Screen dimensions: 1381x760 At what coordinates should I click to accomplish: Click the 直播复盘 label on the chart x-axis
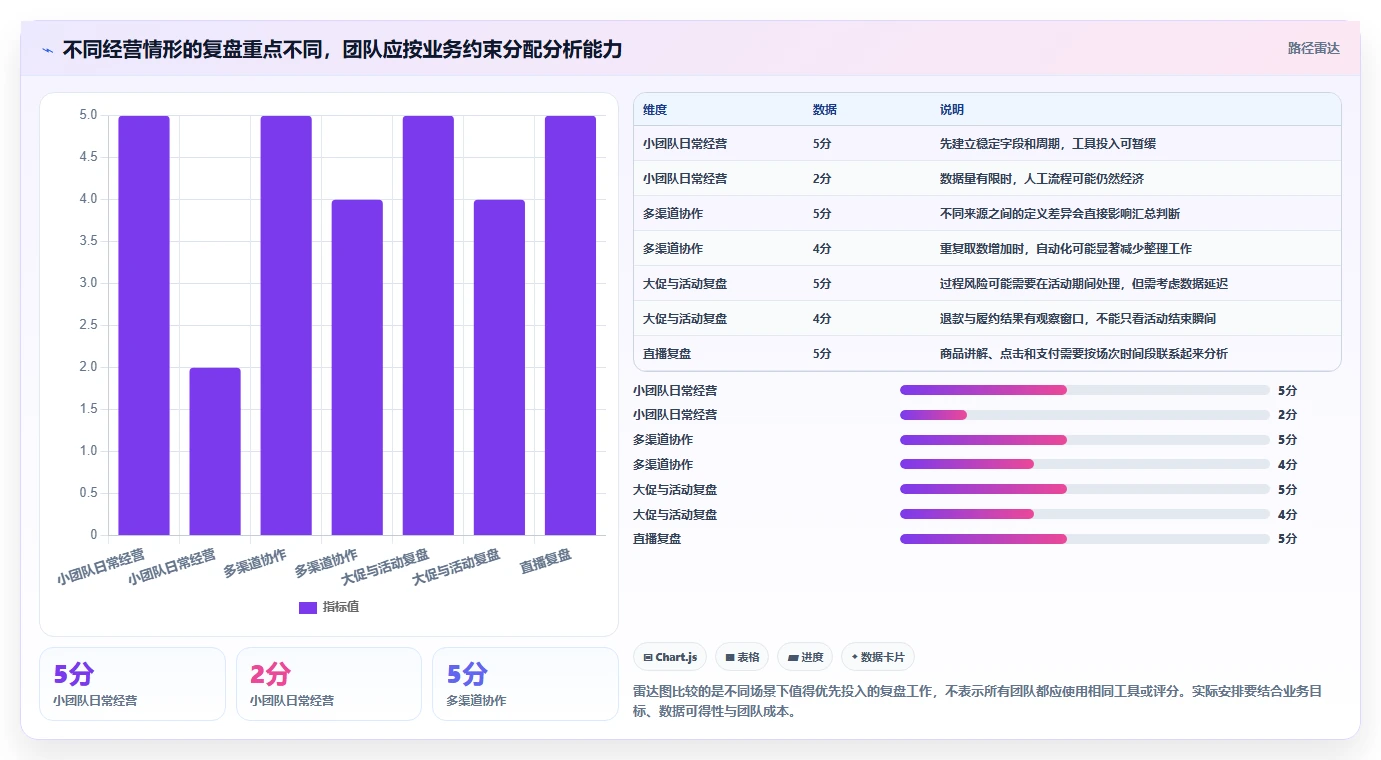click(x=546, y=561)
